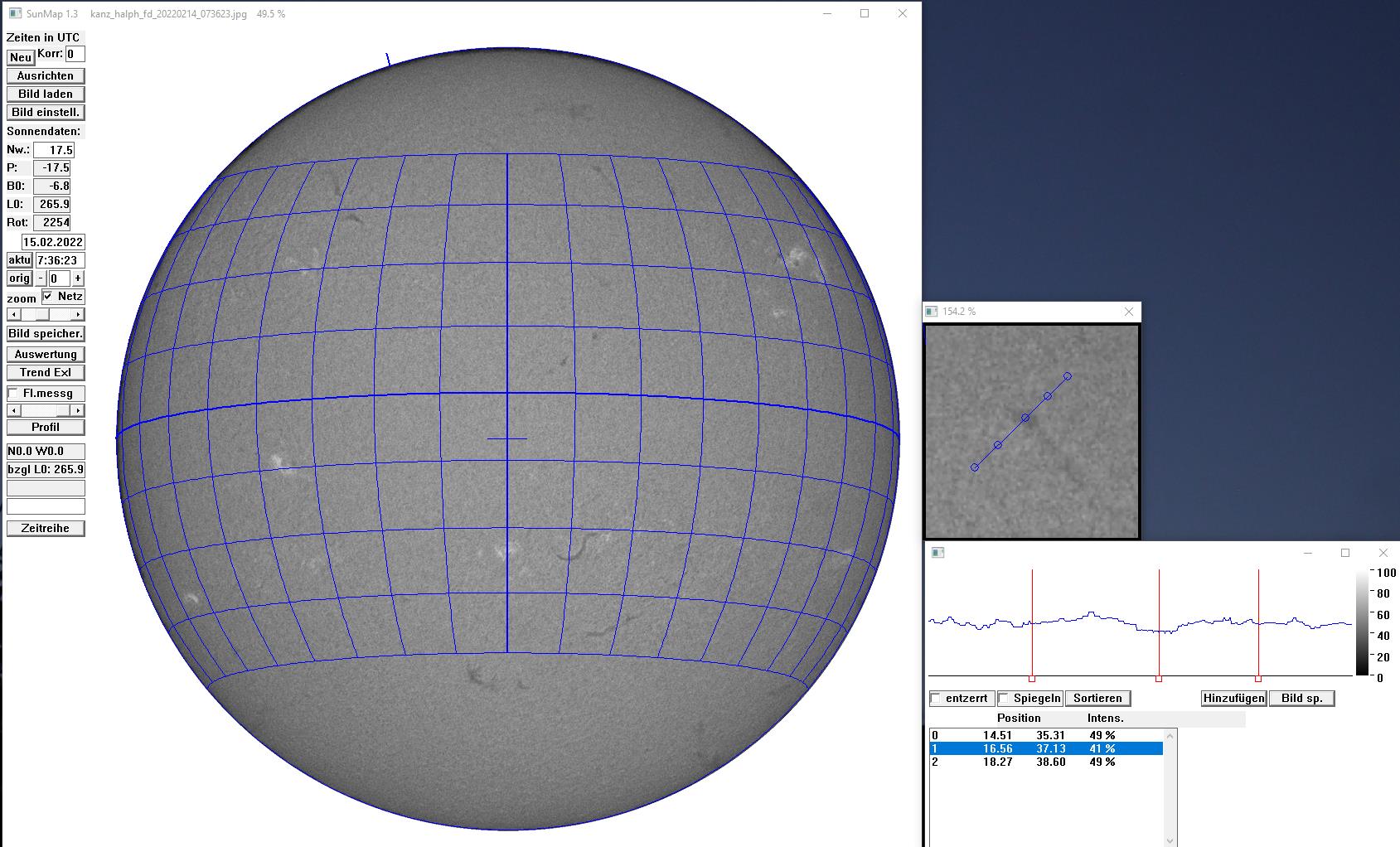This screenshot has height=847, width=1400.
Task: Maximize the profile graph window
Action: pos(1345,553)
